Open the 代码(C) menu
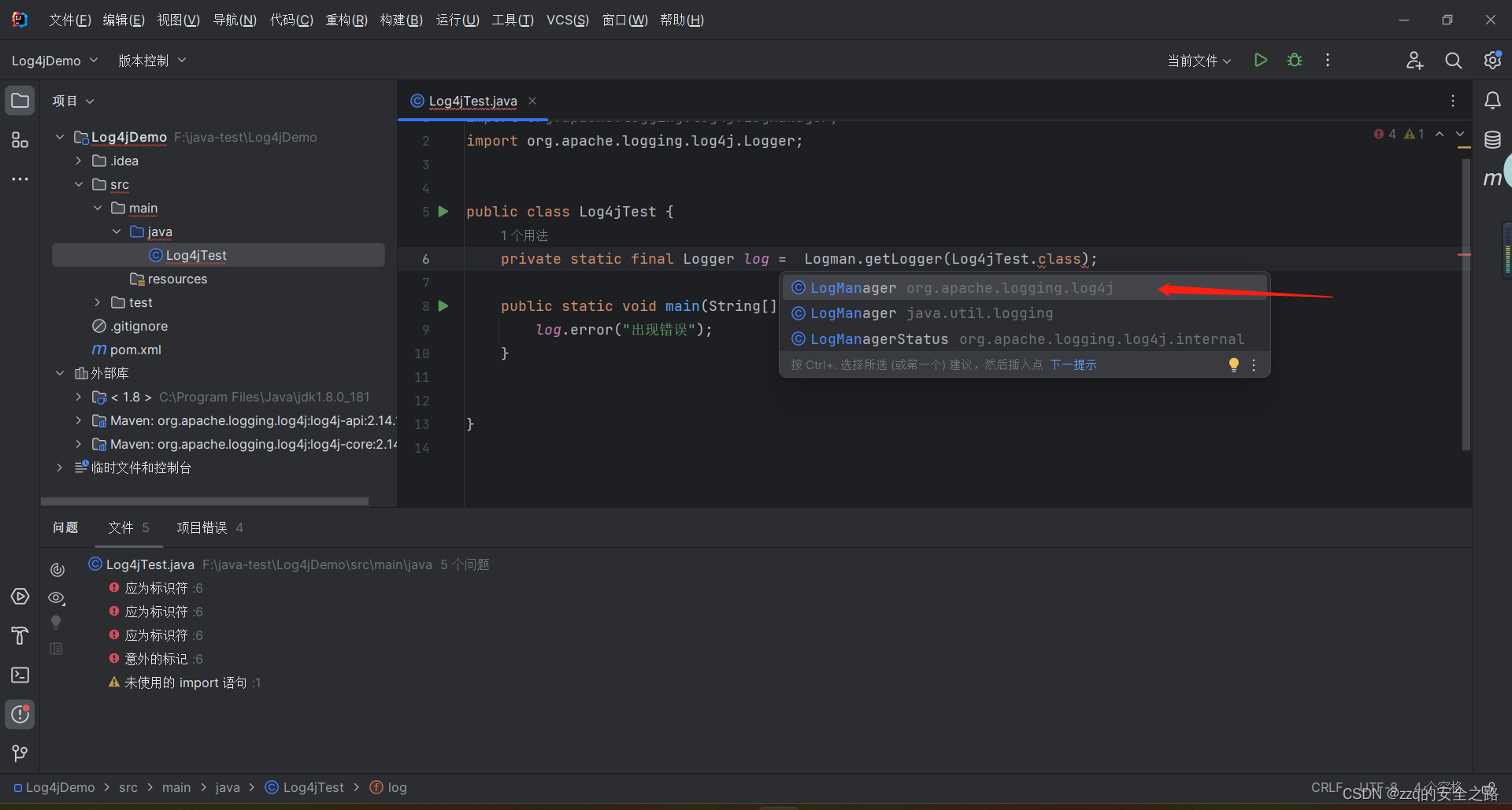The image size is (1512, 810). pos(291,20)
